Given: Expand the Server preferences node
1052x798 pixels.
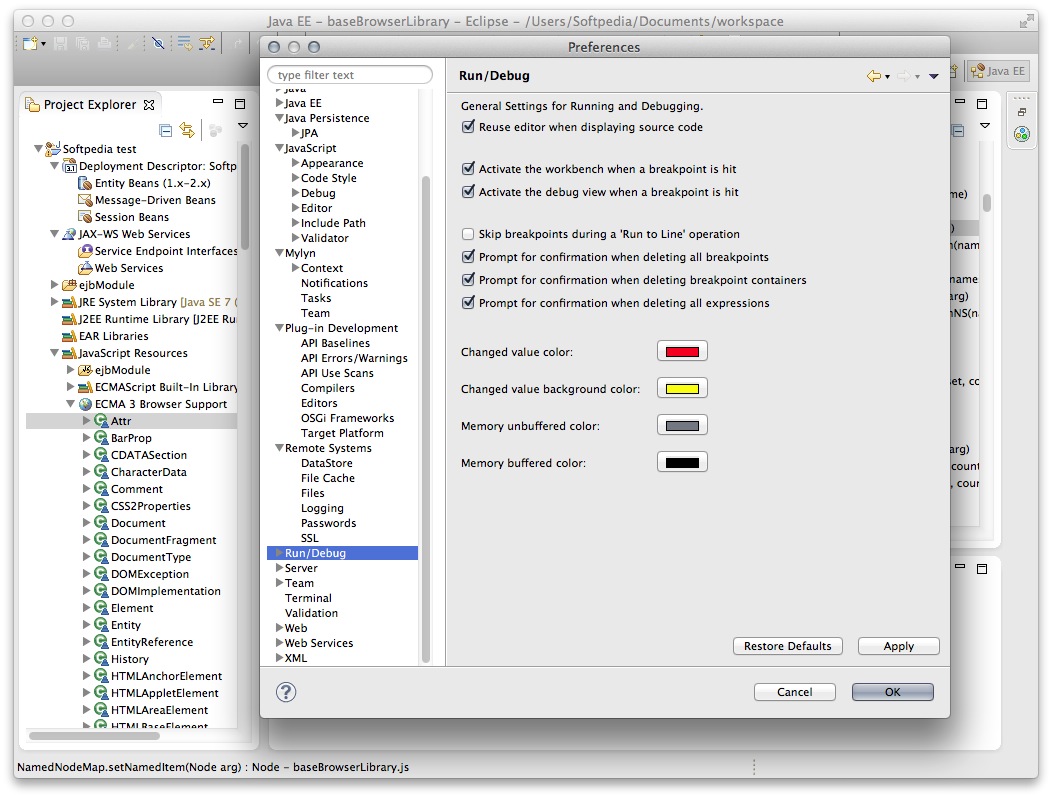Looking at the screenshot, I should point(280,568).
